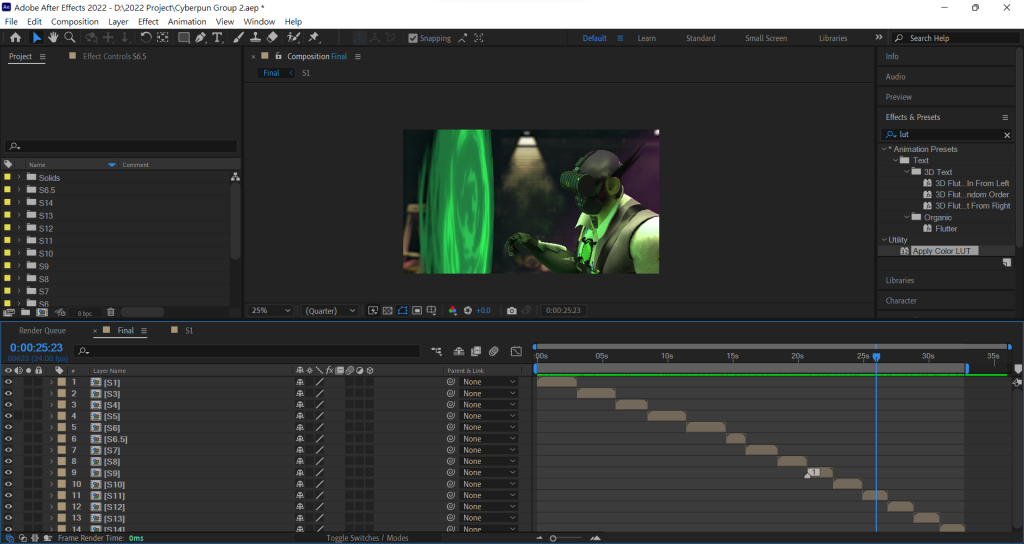The height and width of the screenshot is (544, 1024).
Task: Hide layer S12 with its eye icon
Action: tap(8, 507)
